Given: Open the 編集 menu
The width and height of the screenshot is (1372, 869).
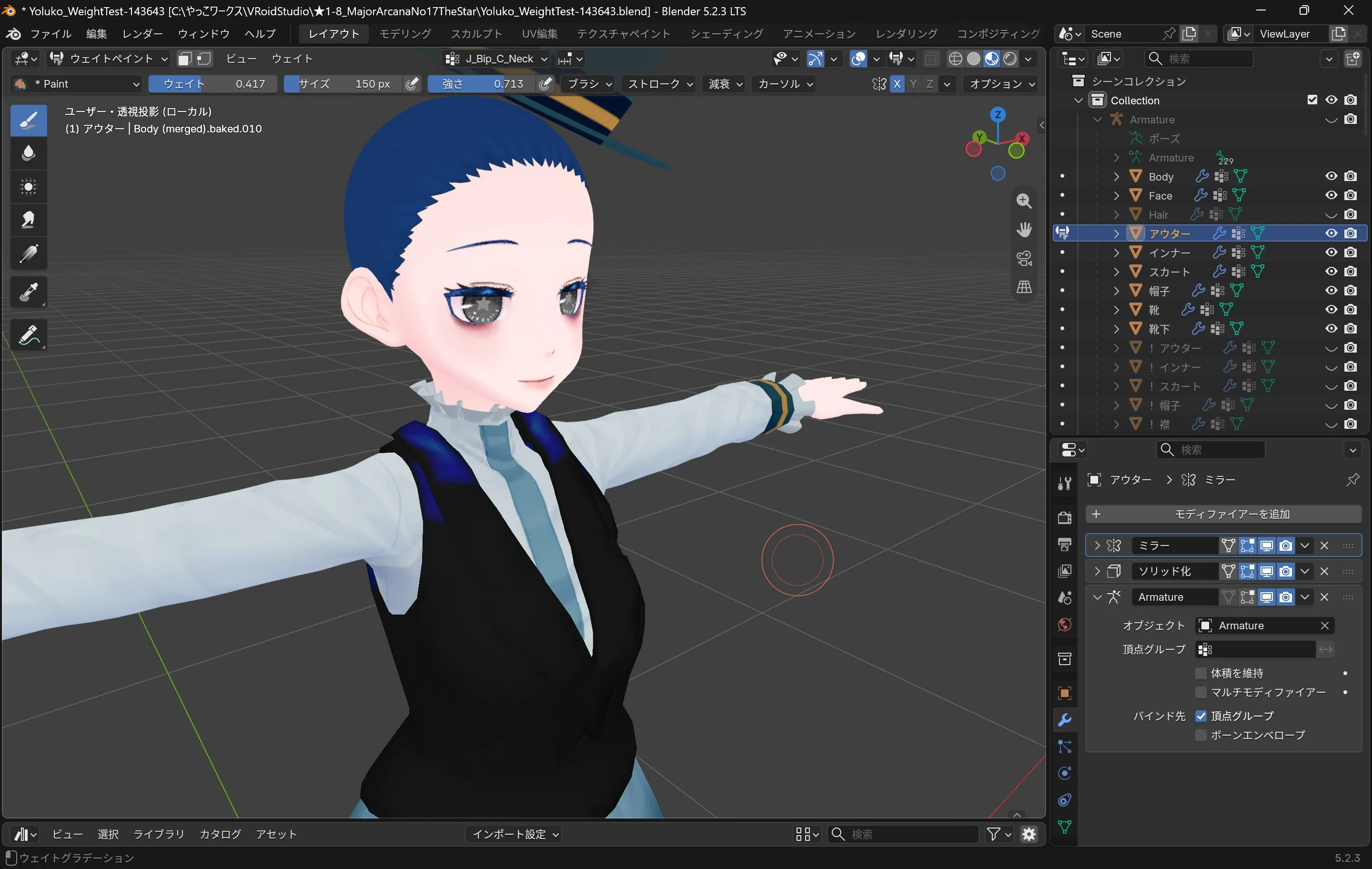Looking at the screenshot, I should [96, 34].
